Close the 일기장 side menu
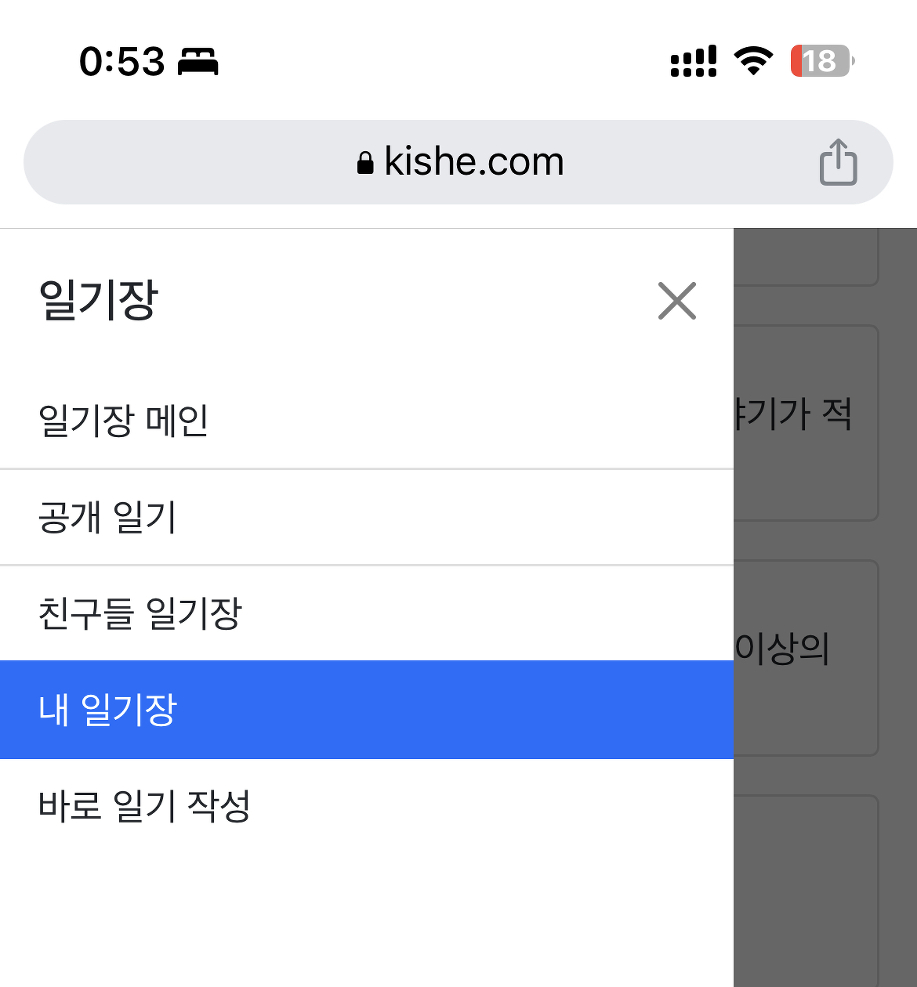This screenshot has width=917, height=987. point(677,300)
